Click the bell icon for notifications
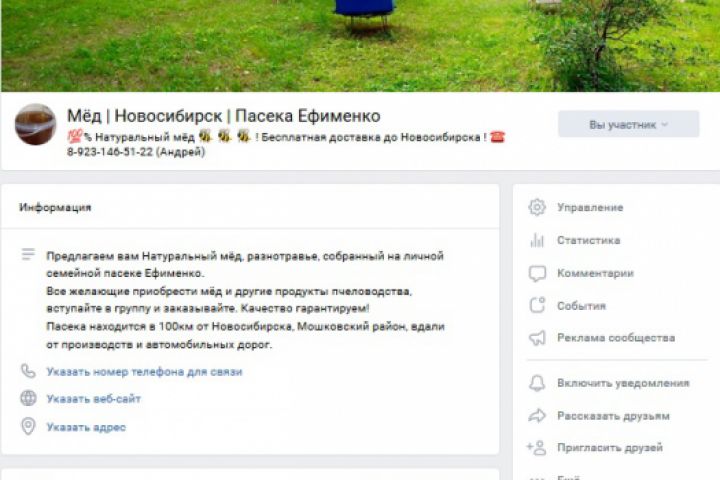This screenshot has width=720, height=480. (x=537, y=383)
